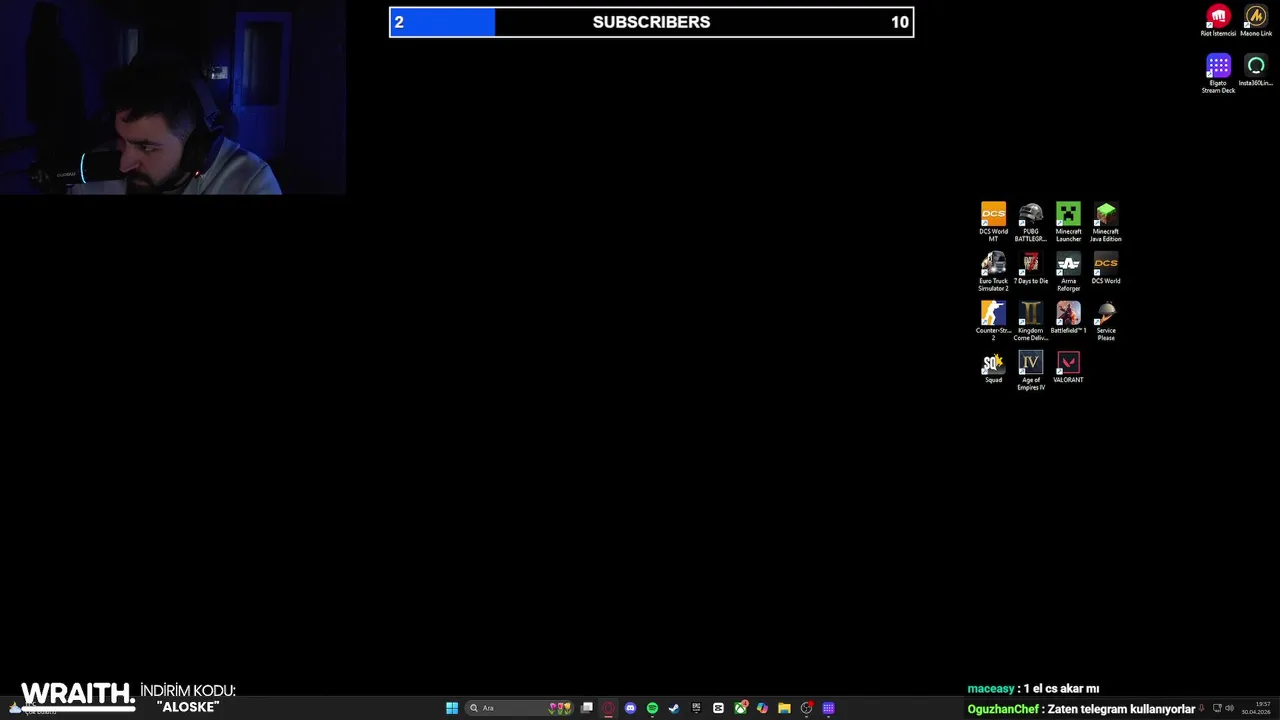Open the Xbox app from the taskbar
1280x720 pixels.
click(x=740, y=708)
